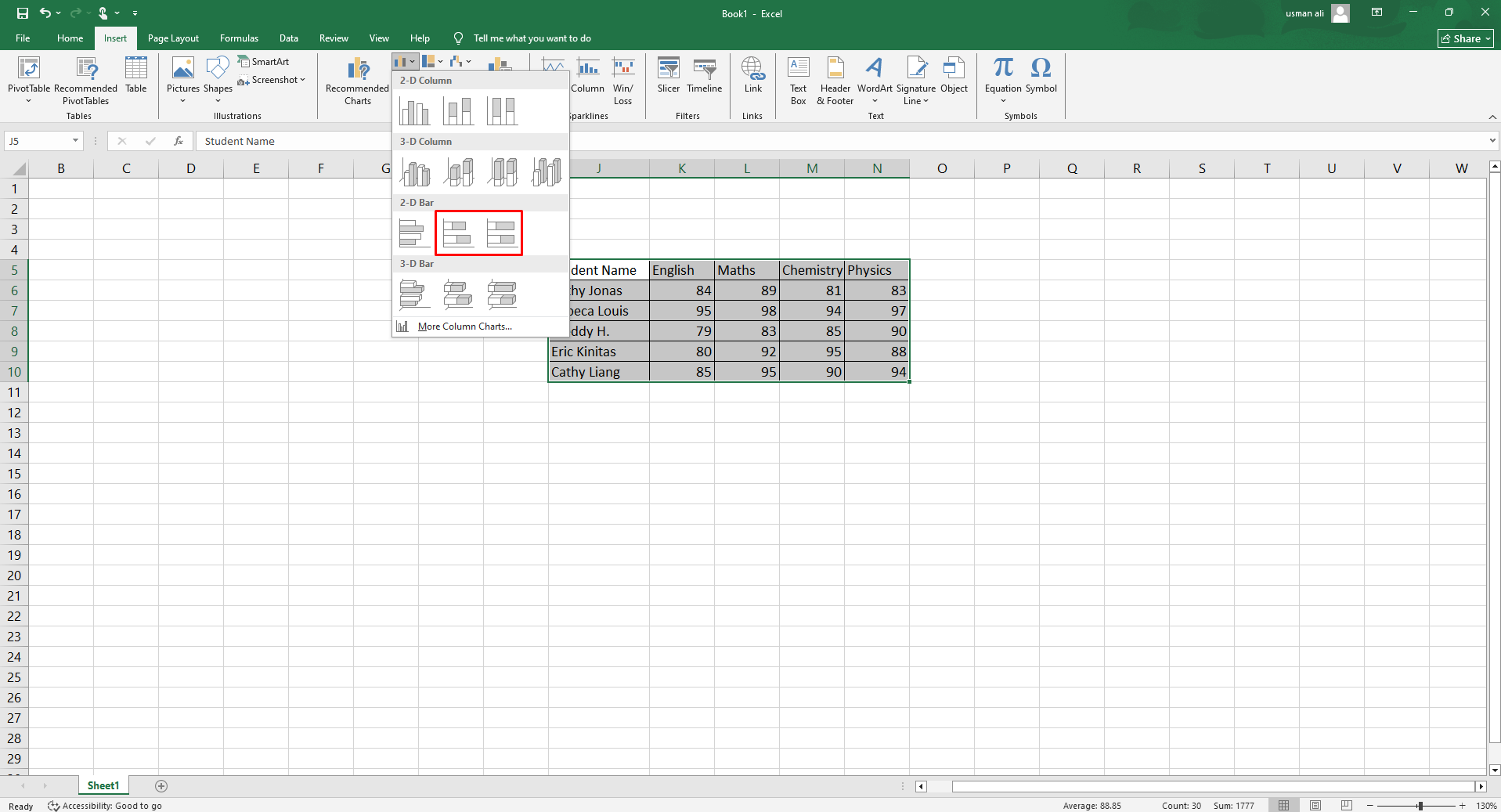The height and width of the screenshot is (812, 1501).
Task: Switch to Page Layout view
Action: click(1315, 805)
